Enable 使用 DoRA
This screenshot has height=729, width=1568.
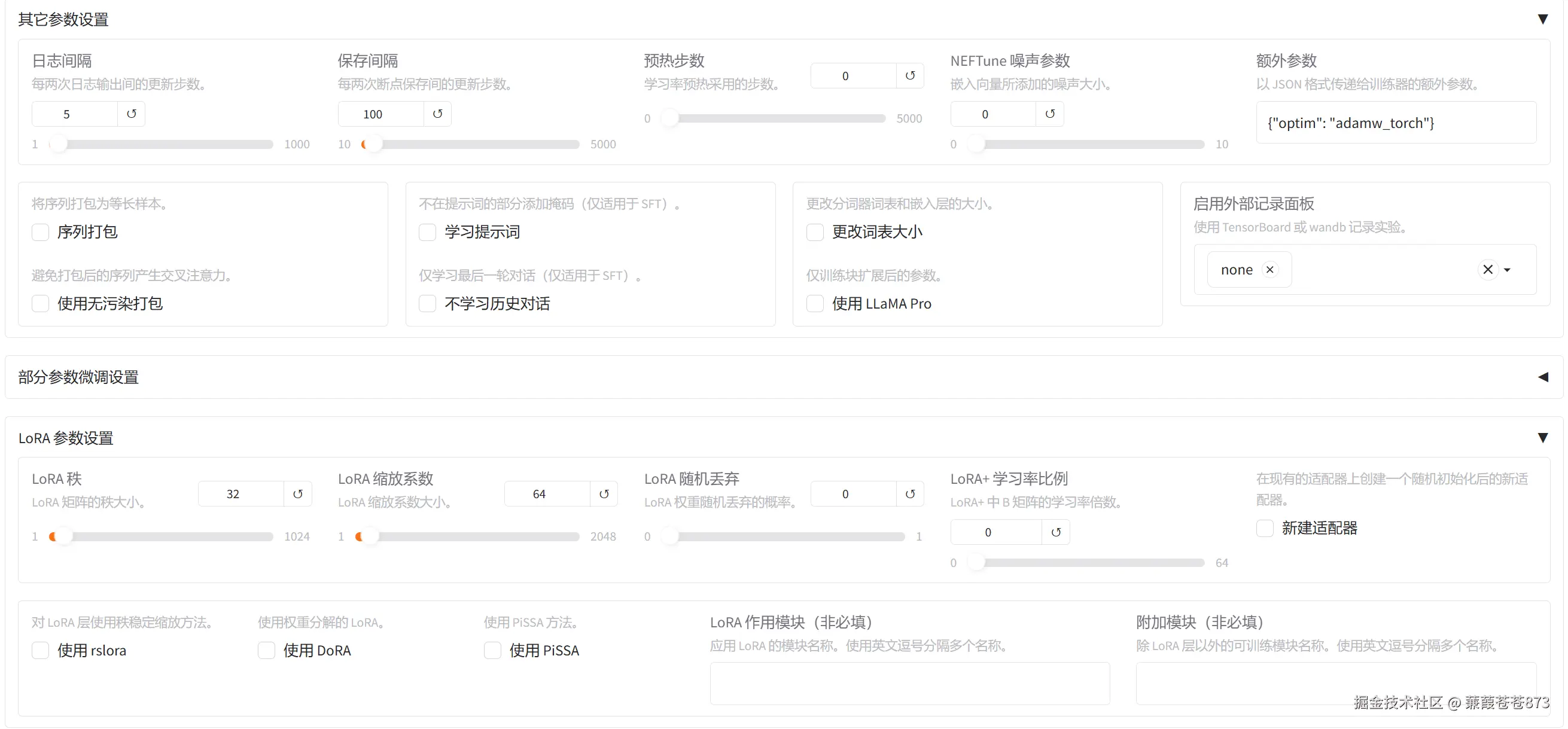pos(266,650)
